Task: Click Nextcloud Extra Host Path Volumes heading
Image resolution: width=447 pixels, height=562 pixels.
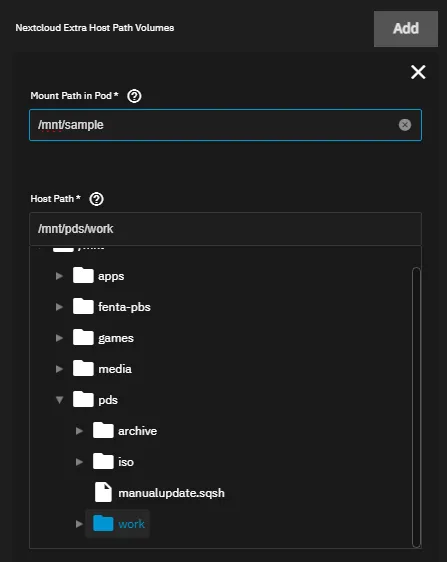Action: pos(95,28)
